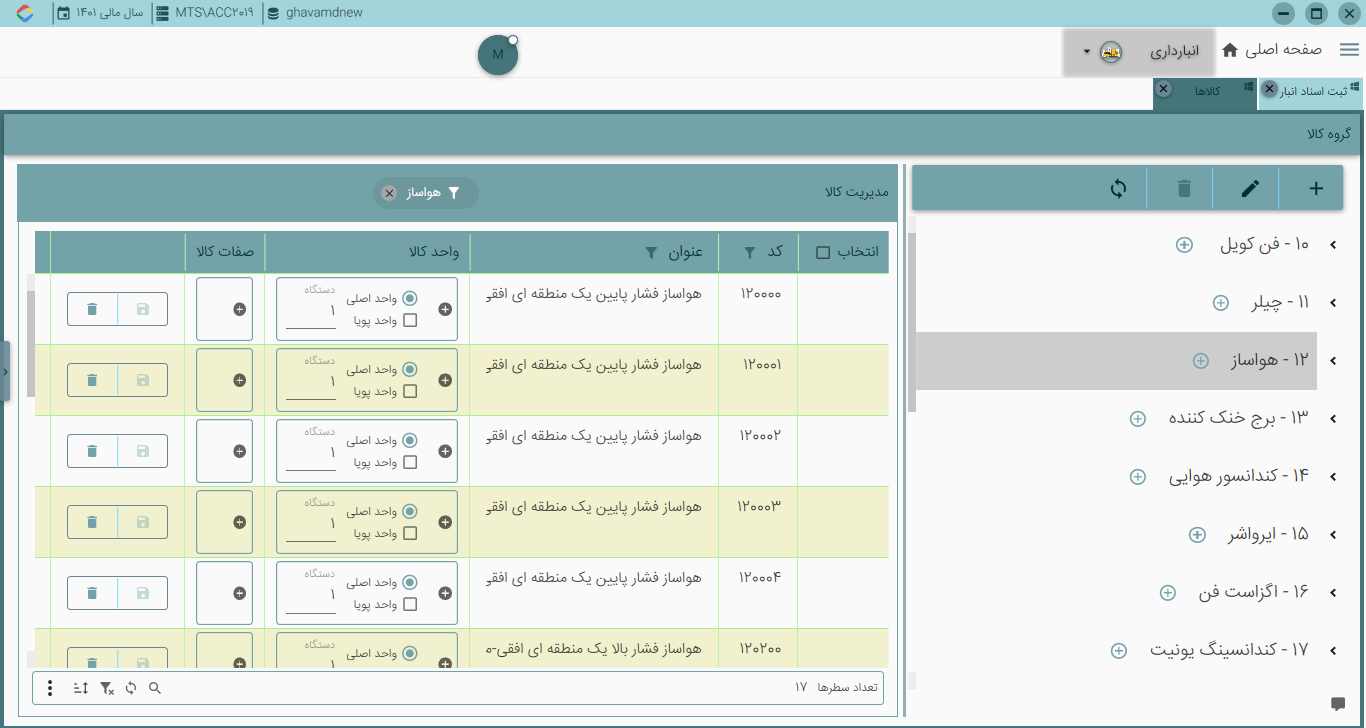Screen dimensions: 1366x728
Task: Open search from grid footer magnifier
Action: (x=155, y=688)
